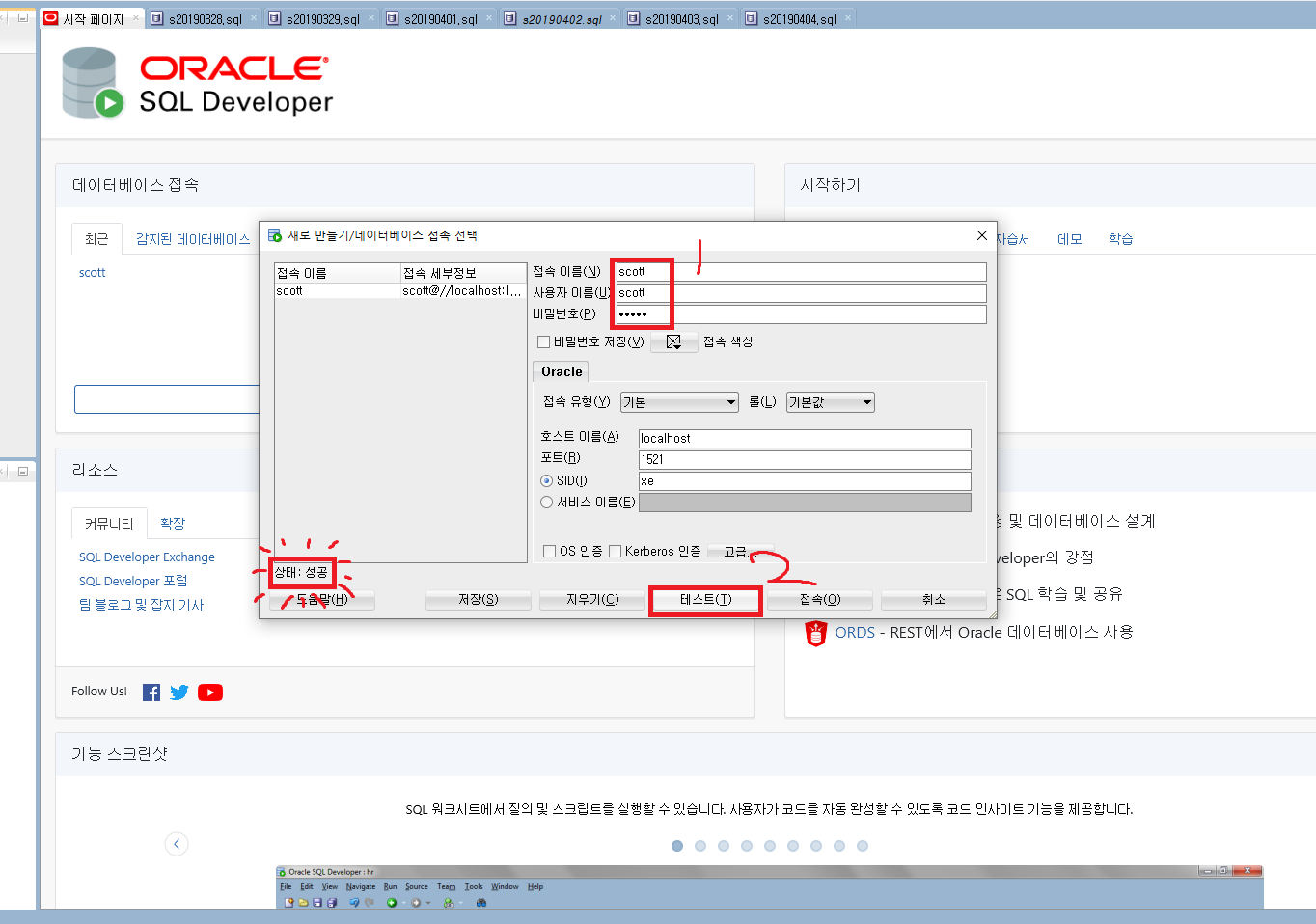Switch to the s20190329.sql tab
Viewport: 1316px width, 924px height.
(x=322, y=19)
